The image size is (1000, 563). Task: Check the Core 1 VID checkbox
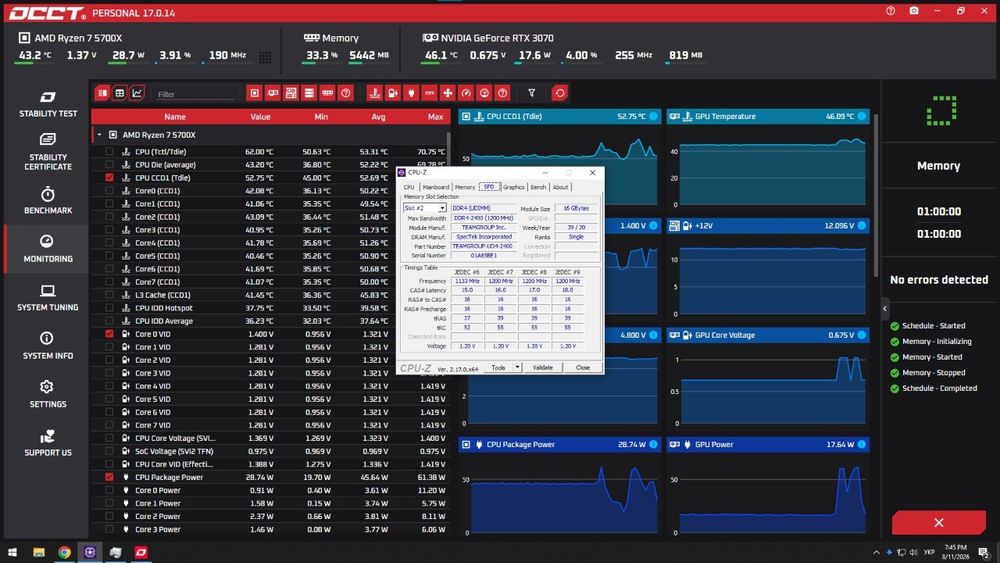(109, 347)
